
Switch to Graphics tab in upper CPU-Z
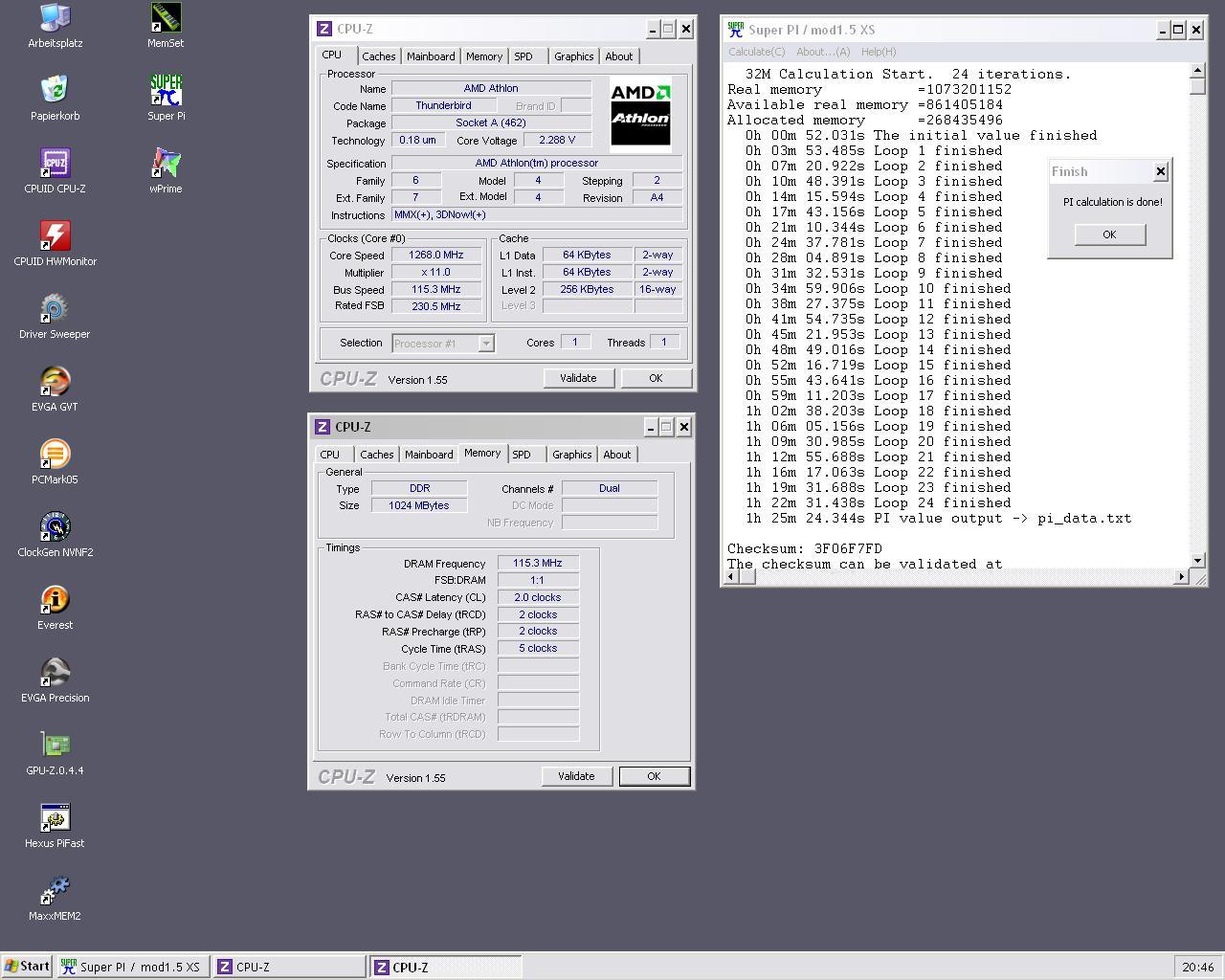coord(573,56)
